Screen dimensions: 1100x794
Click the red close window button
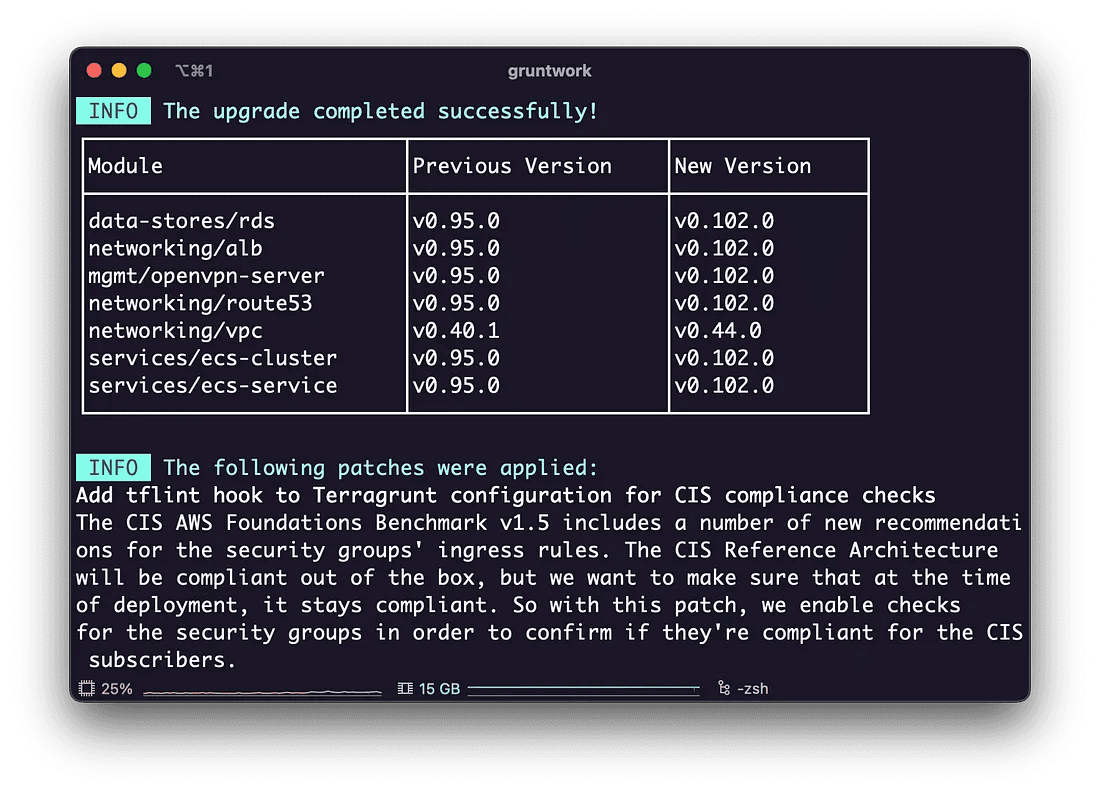[x=94, y=71]
